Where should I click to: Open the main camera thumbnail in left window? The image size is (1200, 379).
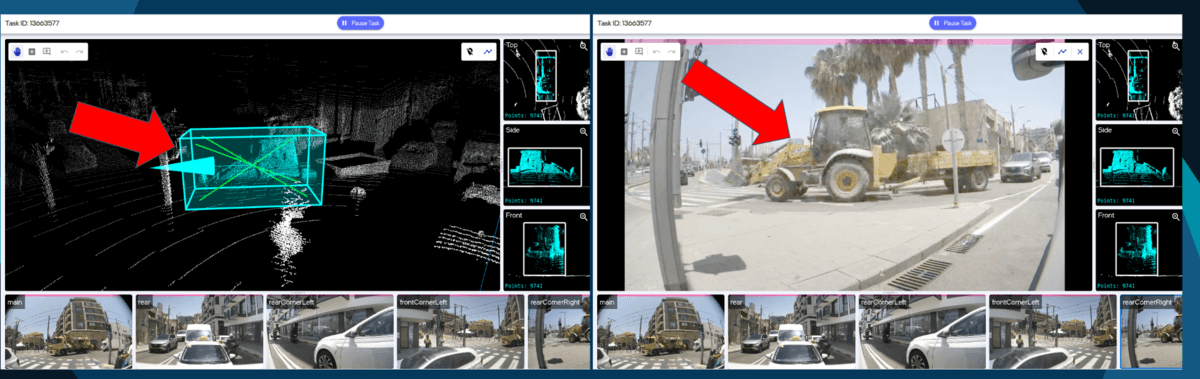(x=68, y=332)
